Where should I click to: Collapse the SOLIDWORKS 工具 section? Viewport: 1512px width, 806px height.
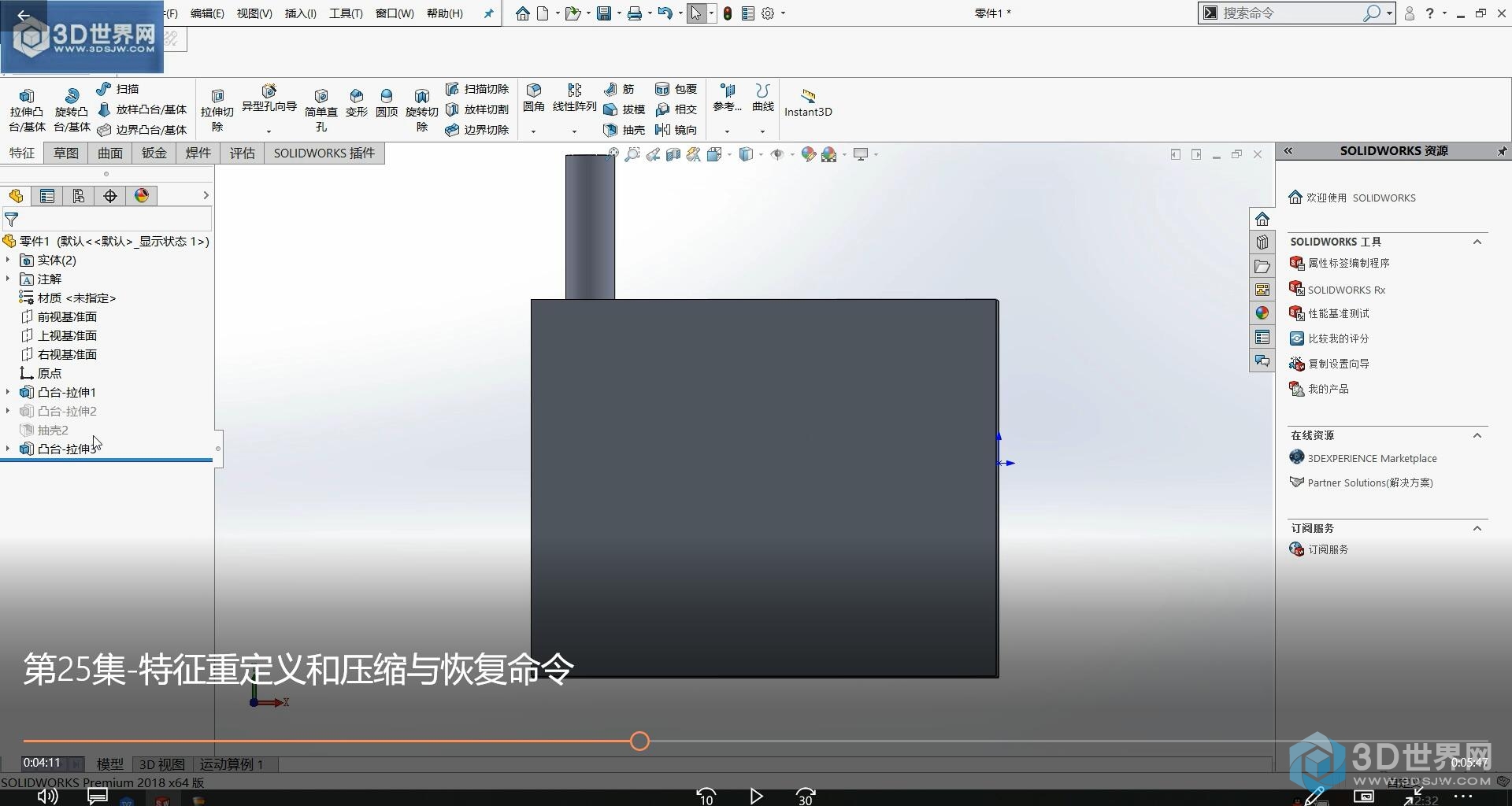coord(1477,242)
